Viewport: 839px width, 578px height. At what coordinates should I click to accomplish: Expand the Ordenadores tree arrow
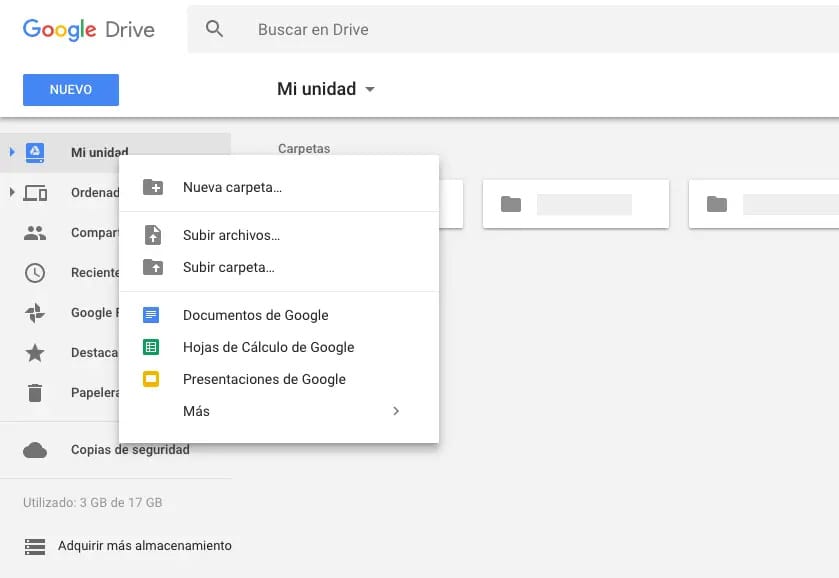pos(12,192)
